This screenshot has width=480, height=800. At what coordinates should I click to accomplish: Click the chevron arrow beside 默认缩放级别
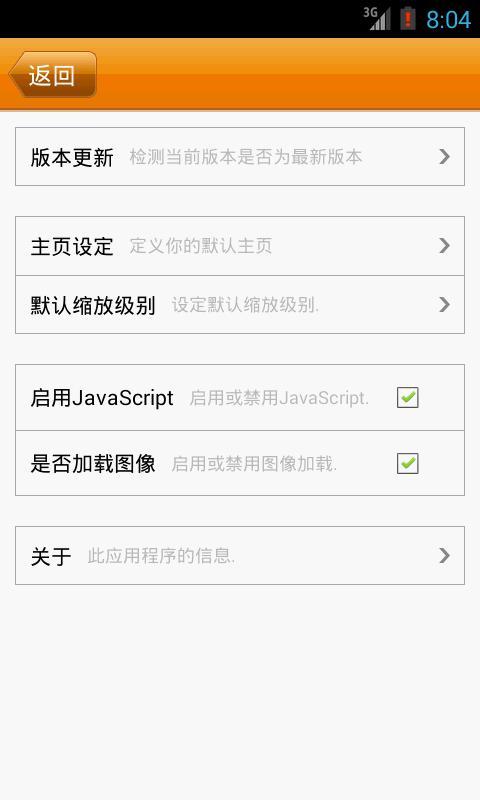(x=444, y=305)
